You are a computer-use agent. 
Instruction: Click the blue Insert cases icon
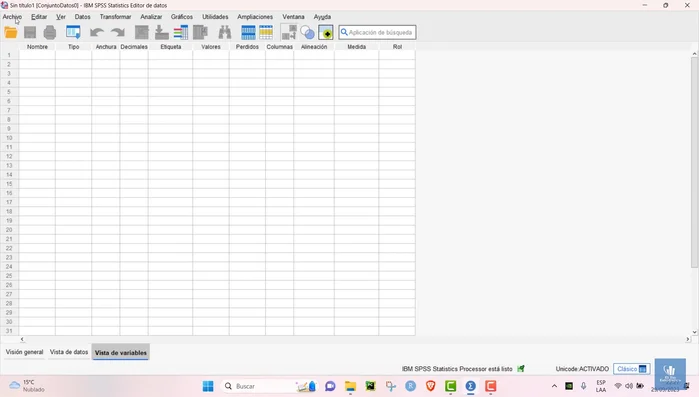pos(248,33)
